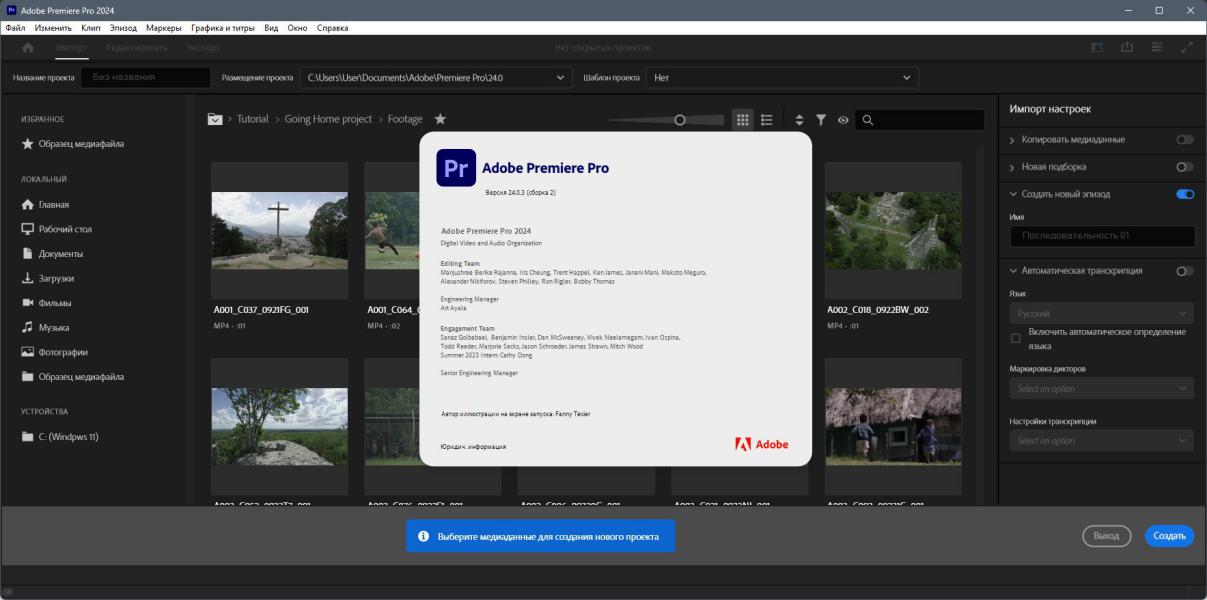
Task: Click the Pr logo in About dialog
Action: coord(456,168)
